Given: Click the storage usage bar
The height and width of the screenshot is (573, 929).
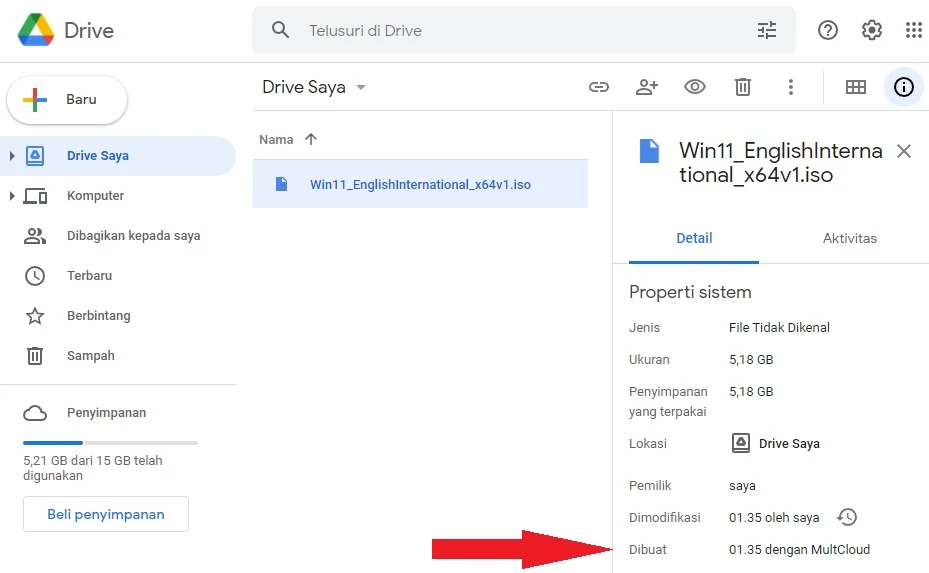Looking at the screenshot, I should 110,443.
